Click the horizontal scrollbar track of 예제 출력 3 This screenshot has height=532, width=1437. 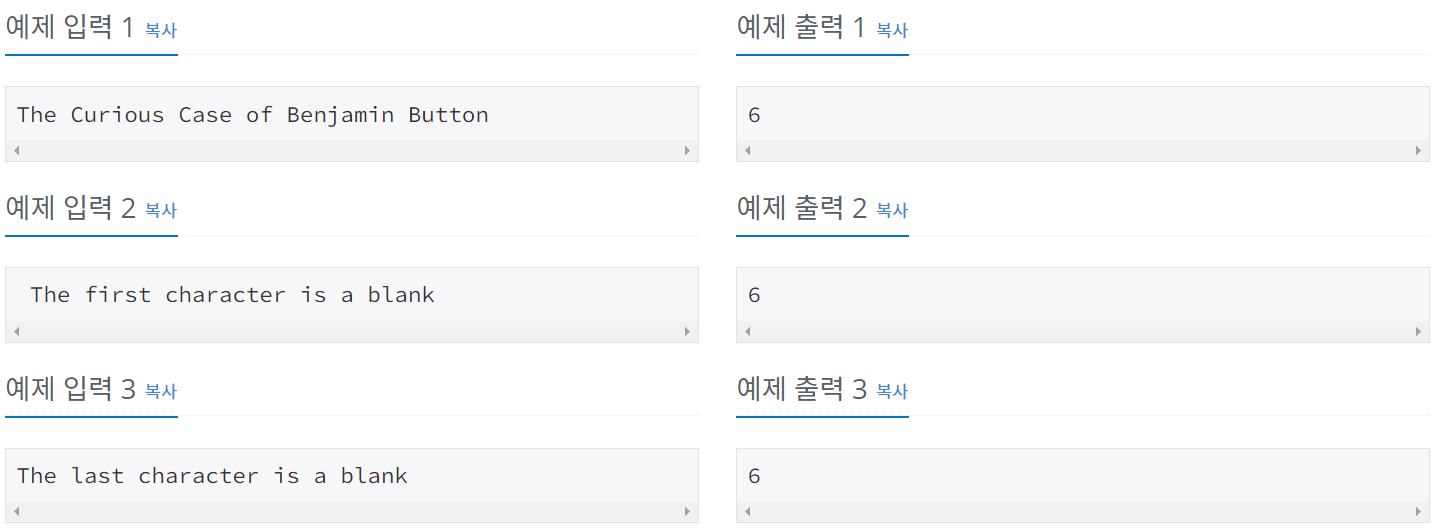(x=1083, y=511)
